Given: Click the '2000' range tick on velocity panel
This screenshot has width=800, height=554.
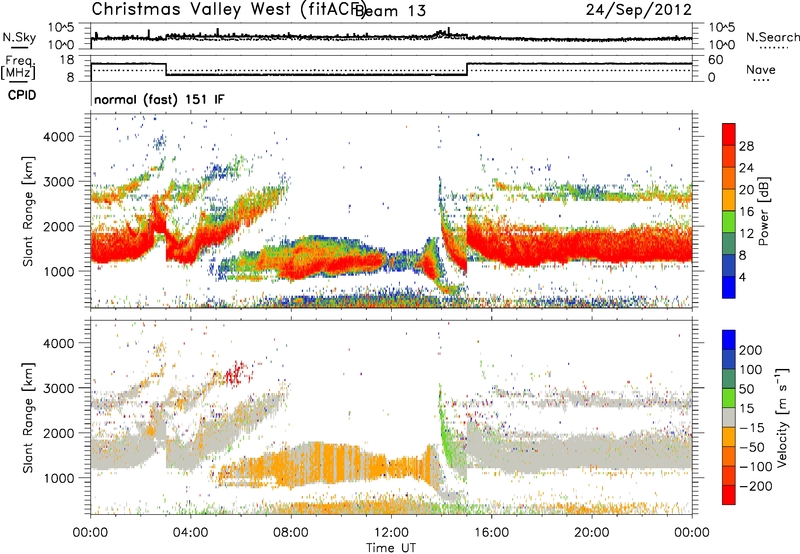Looking at the screenshot, I should (x=58, y=433).
